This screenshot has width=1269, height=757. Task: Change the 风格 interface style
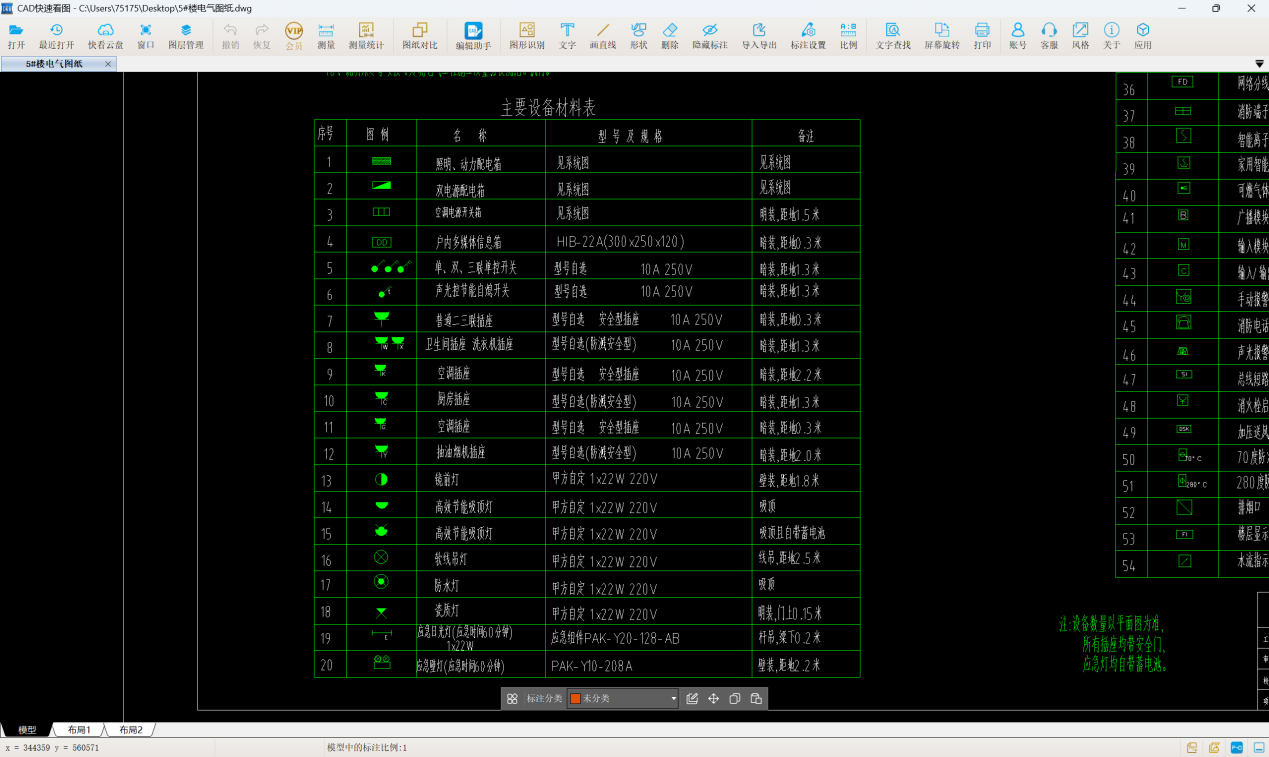click(x=1080, y=36)
